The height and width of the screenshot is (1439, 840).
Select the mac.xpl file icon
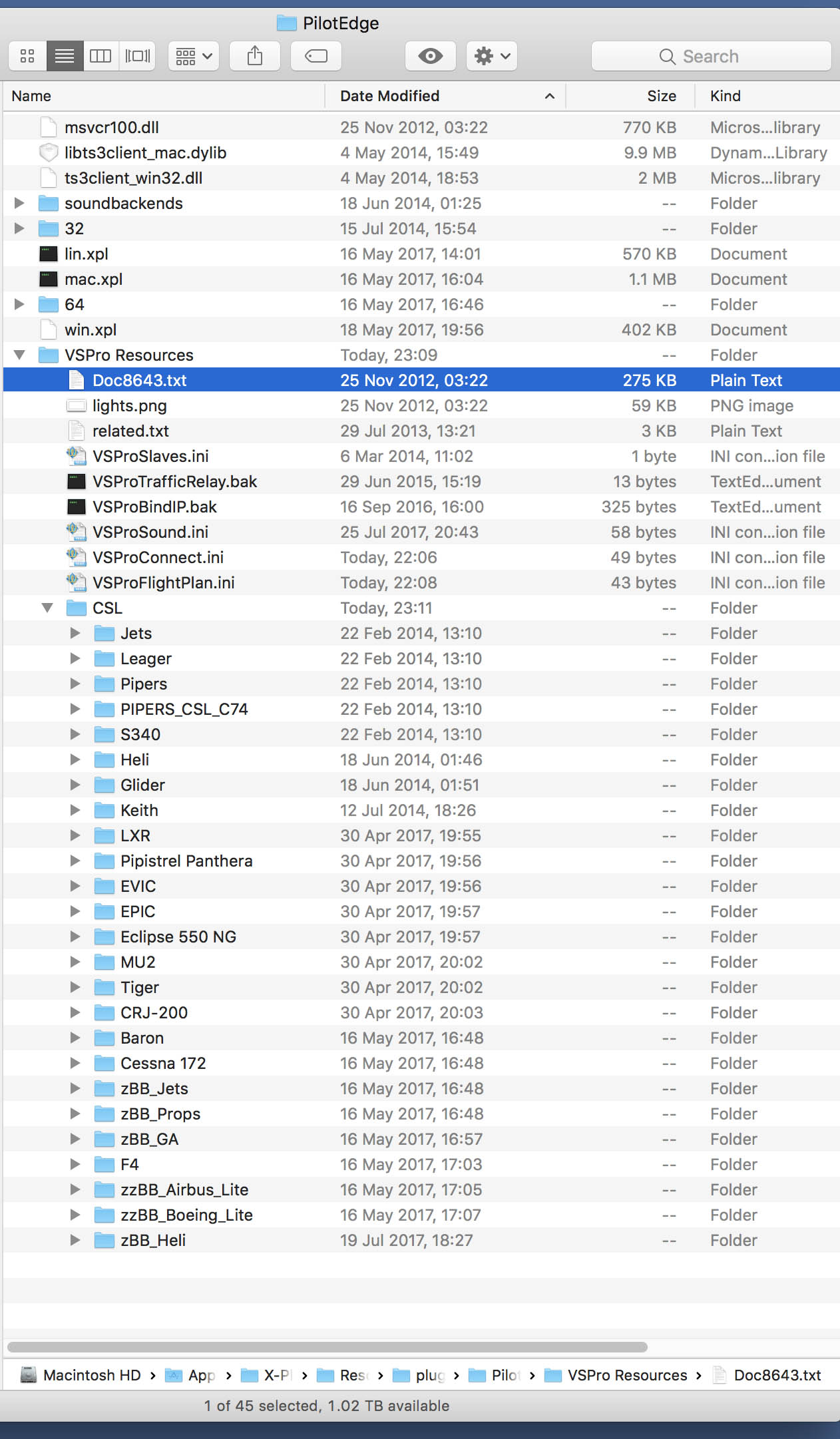pos(49,279)
